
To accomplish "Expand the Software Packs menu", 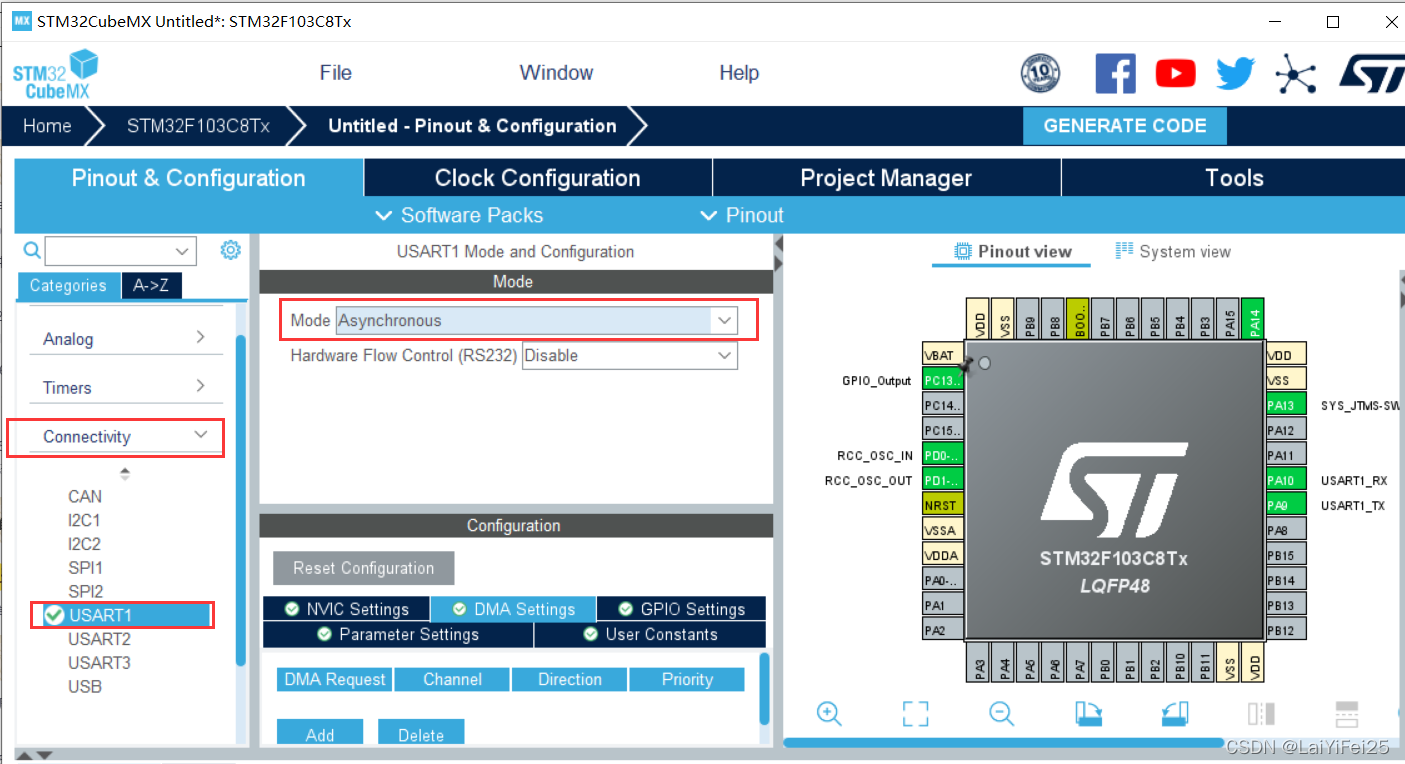I will pyautogui.click(x=459, y=215).
